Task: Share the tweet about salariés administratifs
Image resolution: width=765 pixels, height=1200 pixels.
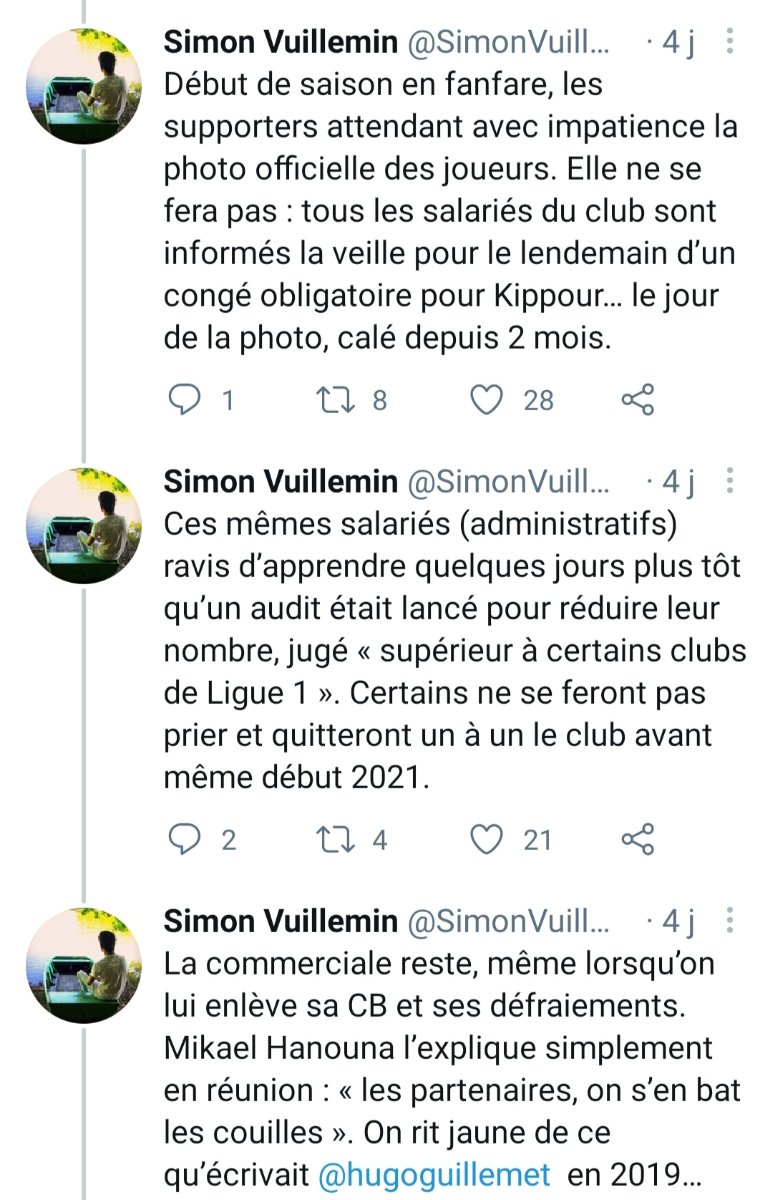Action: 637,840
